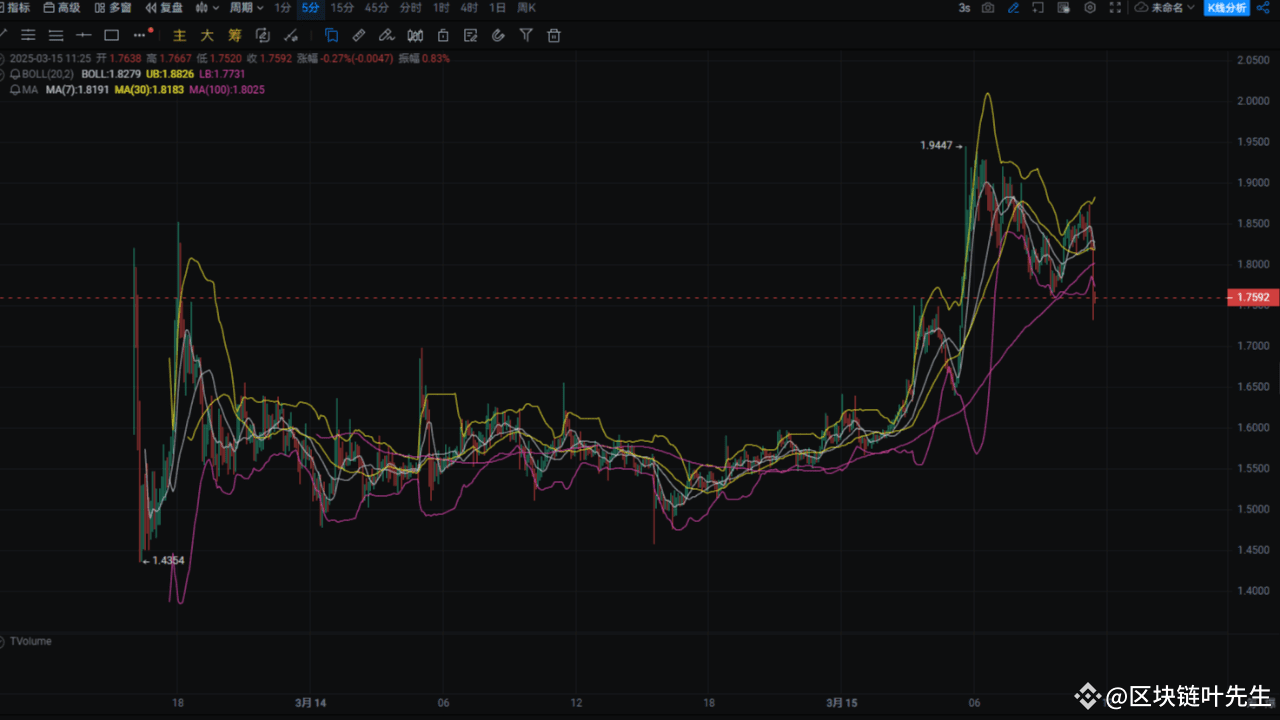This screenshot has width=1280, height=720.
Task: Switch to the 1日 timeframe
Action: coord(497,8)
